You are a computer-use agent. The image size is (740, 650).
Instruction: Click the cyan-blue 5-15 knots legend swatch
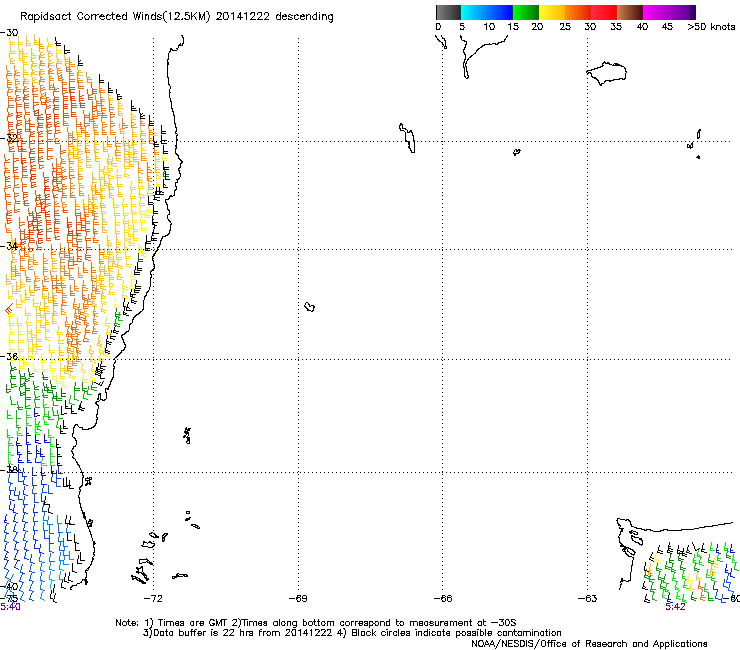(x=487, y=12)
